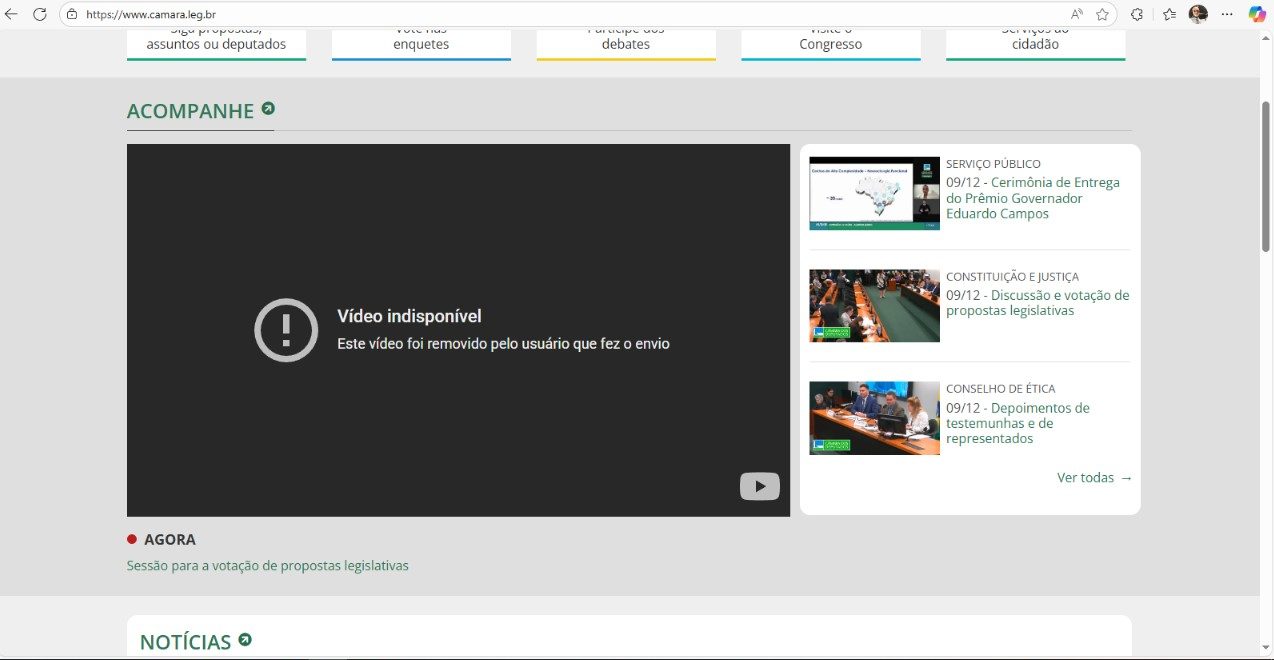Open the browser settings ellipsis menu
1274x660 pixels.
pos(1227,14)
